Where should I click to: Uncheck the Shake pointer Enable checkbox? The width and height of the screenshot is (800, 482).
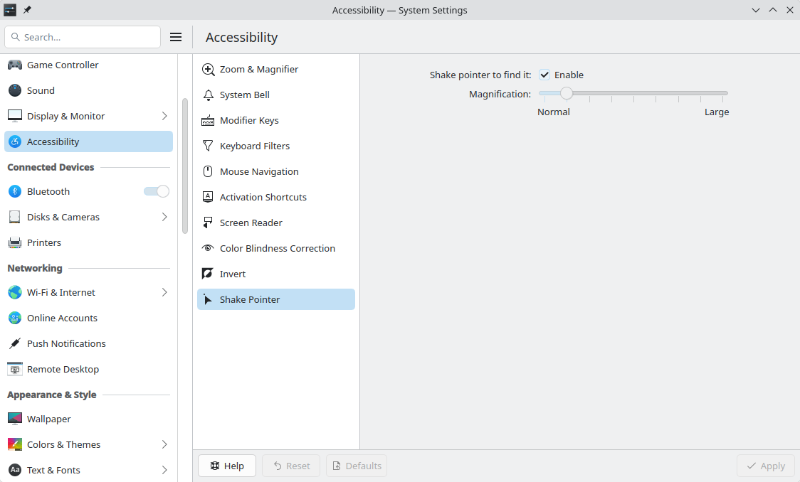tap(545, 75)
